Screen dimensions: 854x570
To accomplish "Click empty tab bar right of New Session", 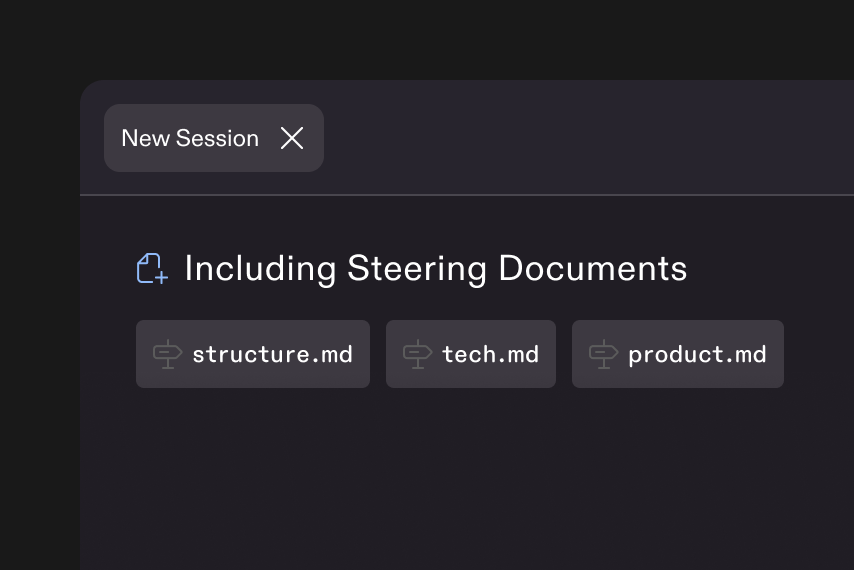I will tap(580, 138).
